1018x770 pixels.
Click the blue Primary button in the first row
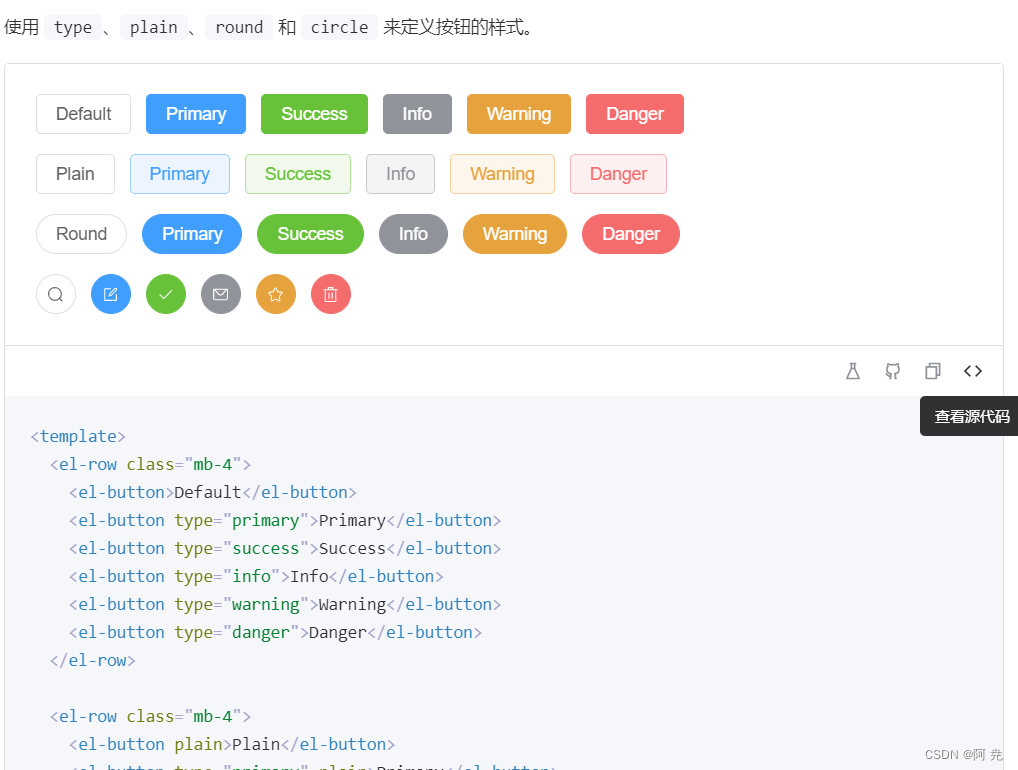(195, 114)
